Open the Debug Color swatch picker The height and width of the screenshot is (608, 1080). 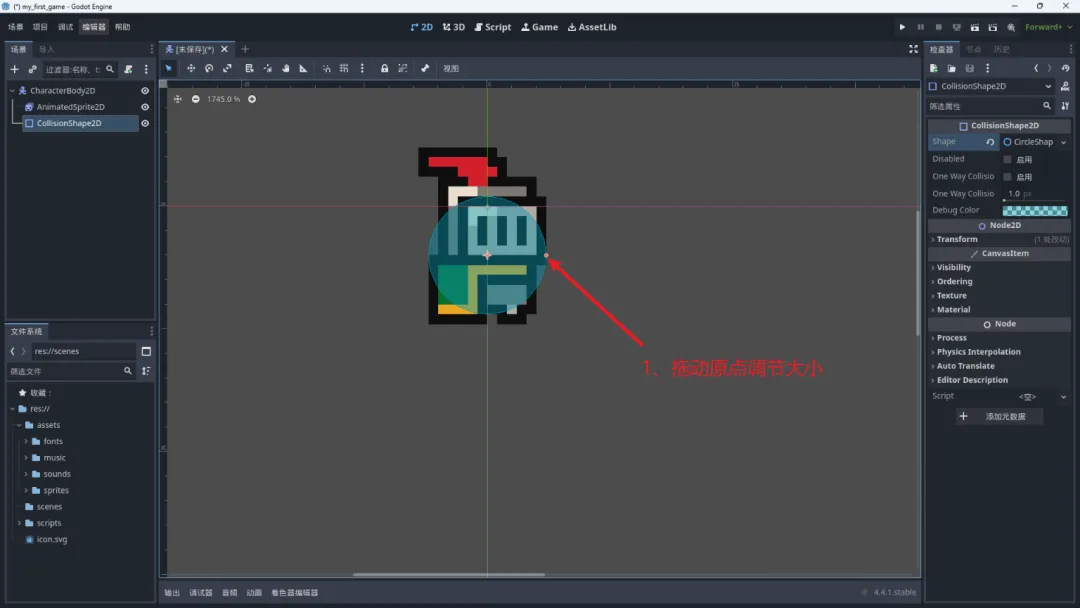pyautogui.click(x=1035, y=211)
